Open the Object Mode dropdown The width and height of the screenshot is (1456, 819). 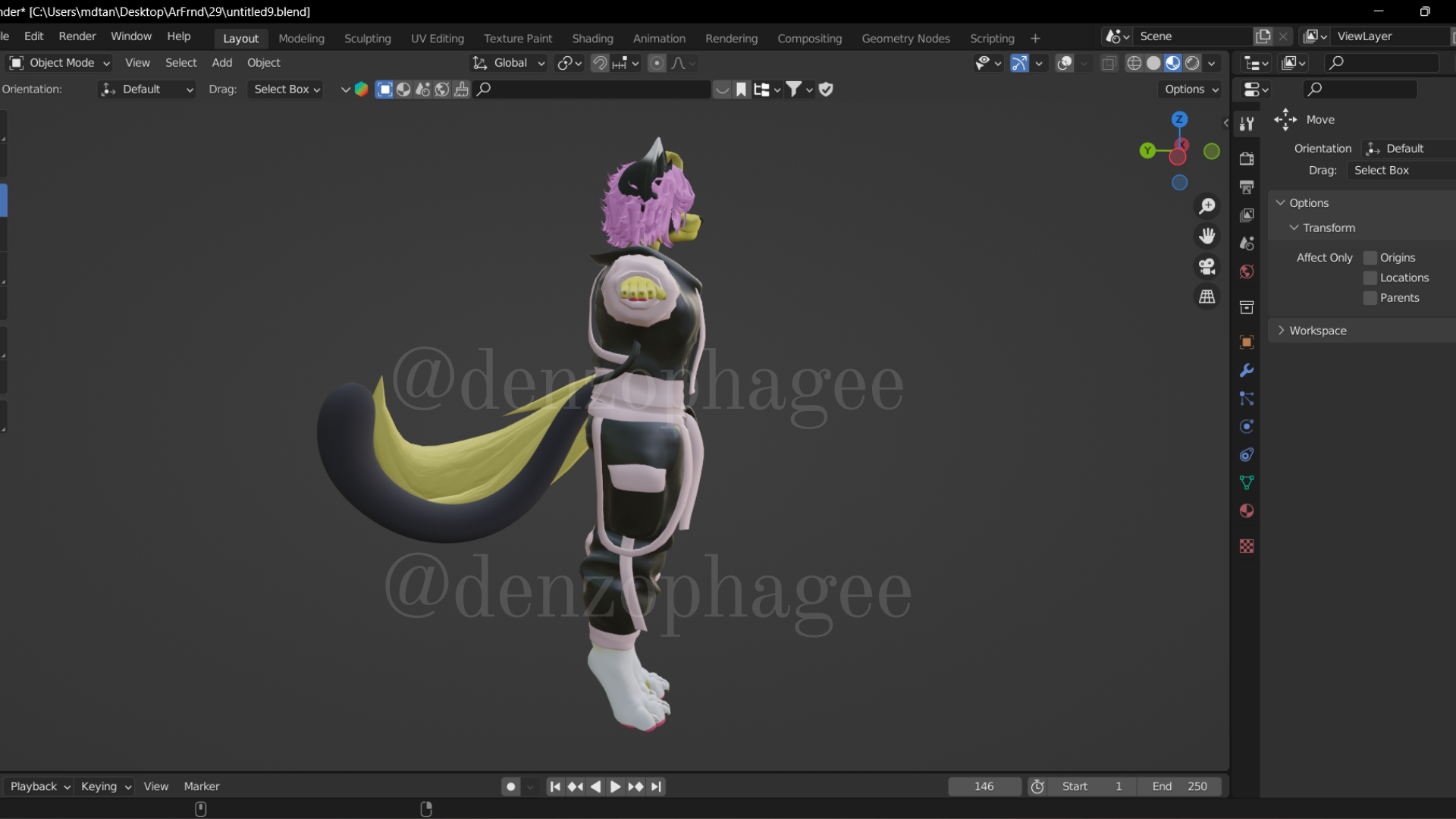(59, 63)
